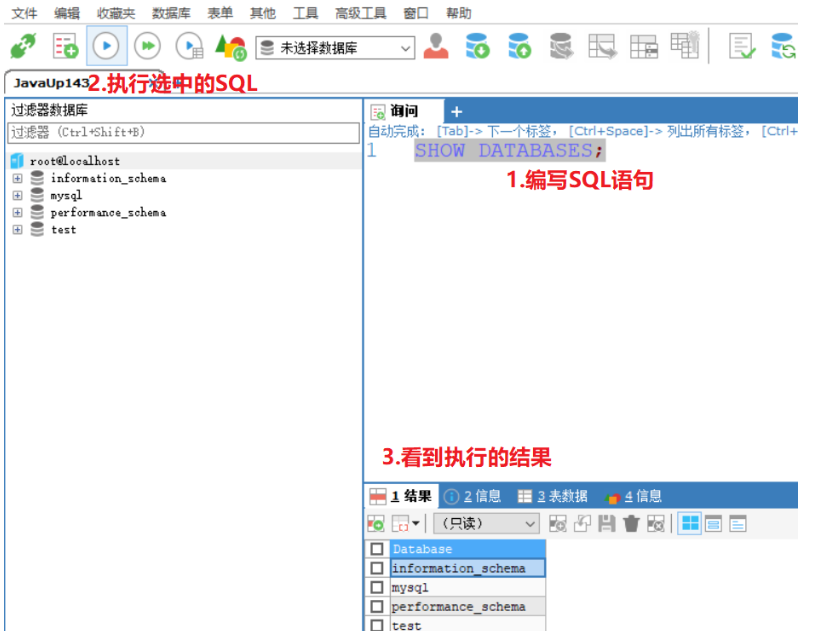Switch to the 3 表数据 tab
Viewport: 815px width, 631px height.
click(x=553, y=496)
